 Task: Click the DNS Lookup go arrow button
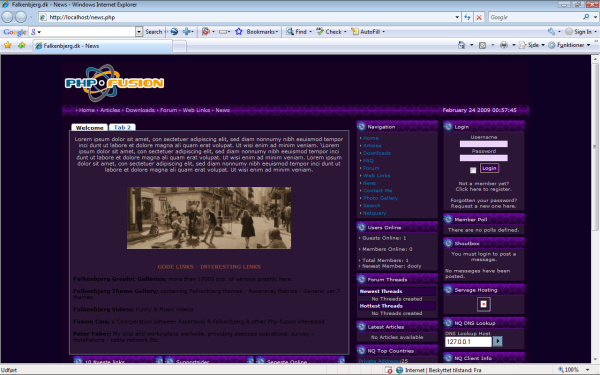pos(497,341)
